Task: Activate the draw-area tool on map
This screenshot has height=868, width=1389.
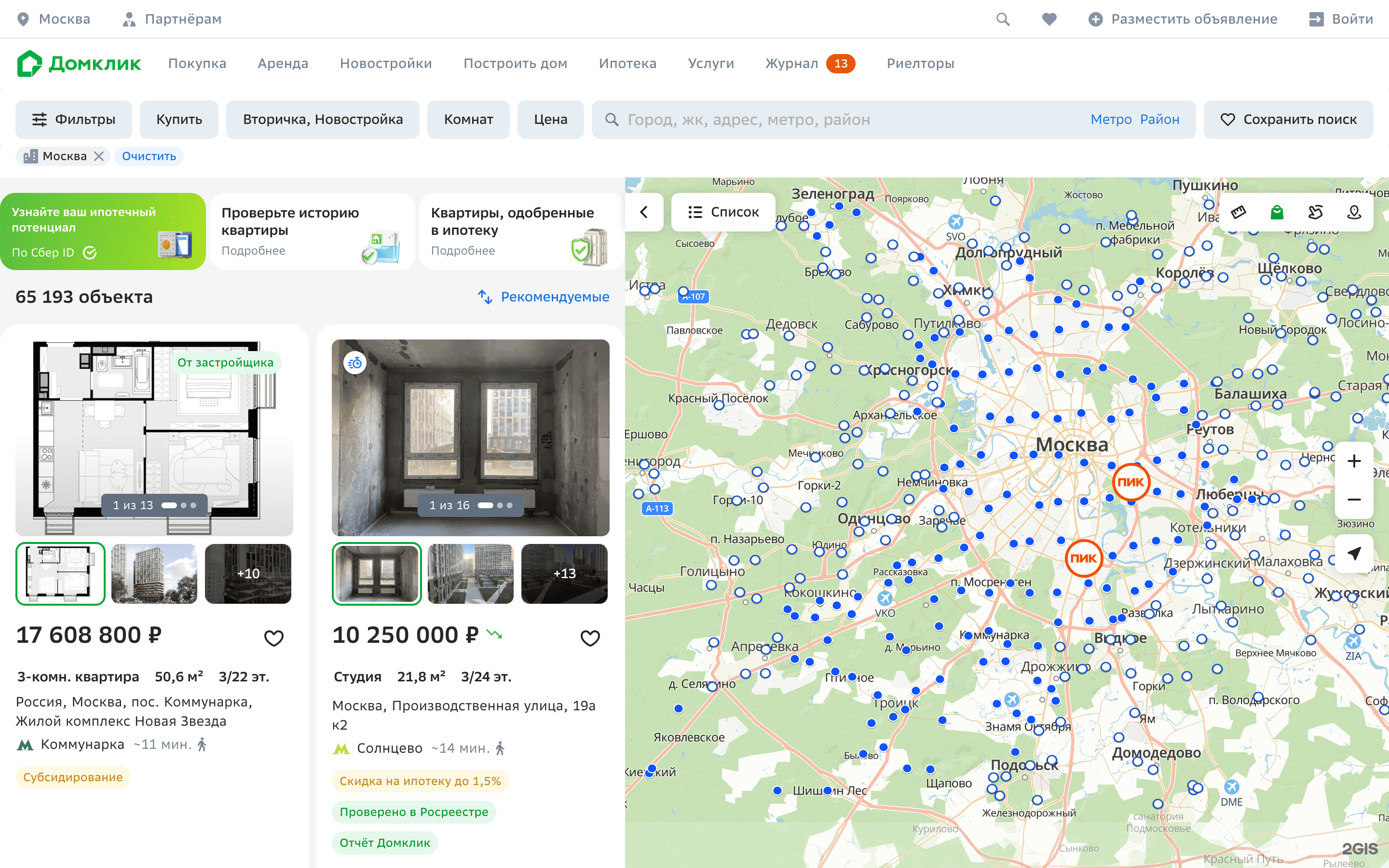Action: (x=1315, y=212)
